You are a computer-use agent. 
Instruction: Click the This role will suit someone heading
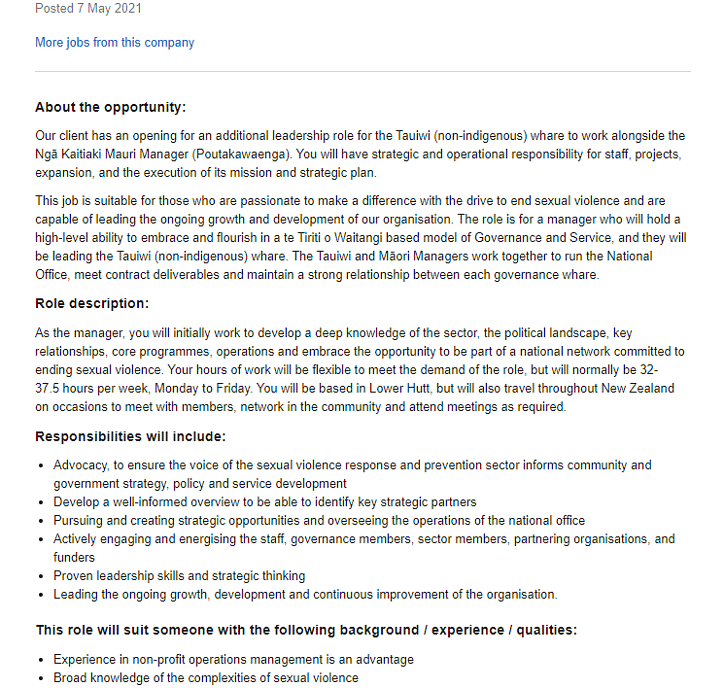click(x=306, y=630)
